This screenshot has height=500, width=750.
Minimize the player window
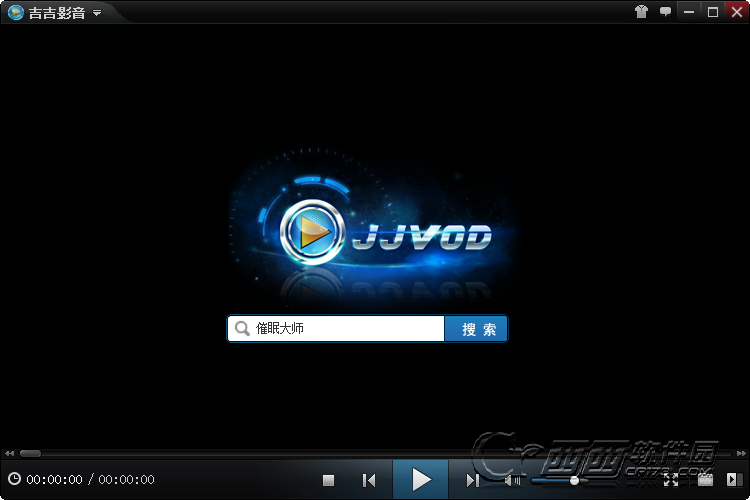[x=689, y=12]
